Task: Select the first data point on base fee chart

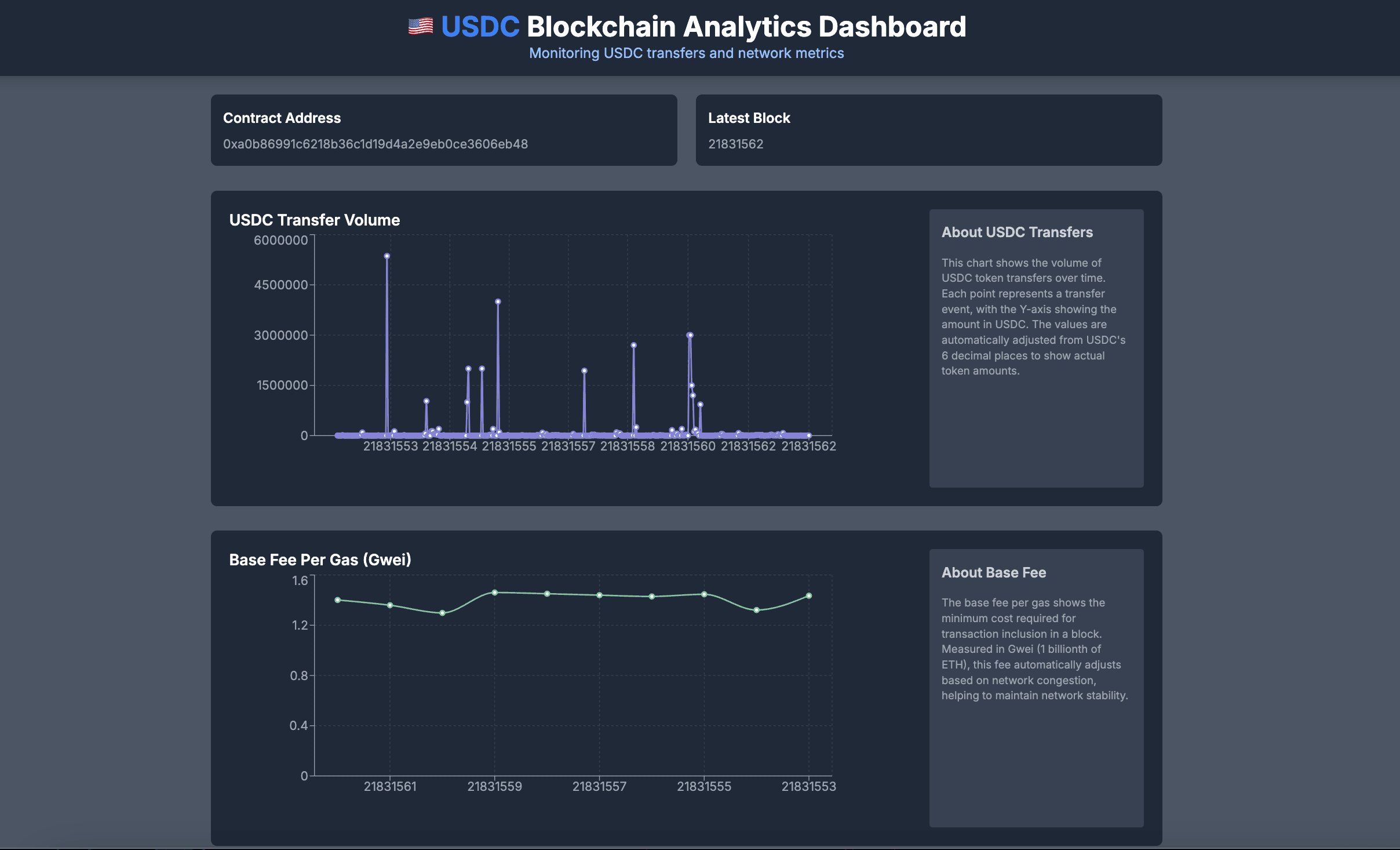Action: point(337,600)
